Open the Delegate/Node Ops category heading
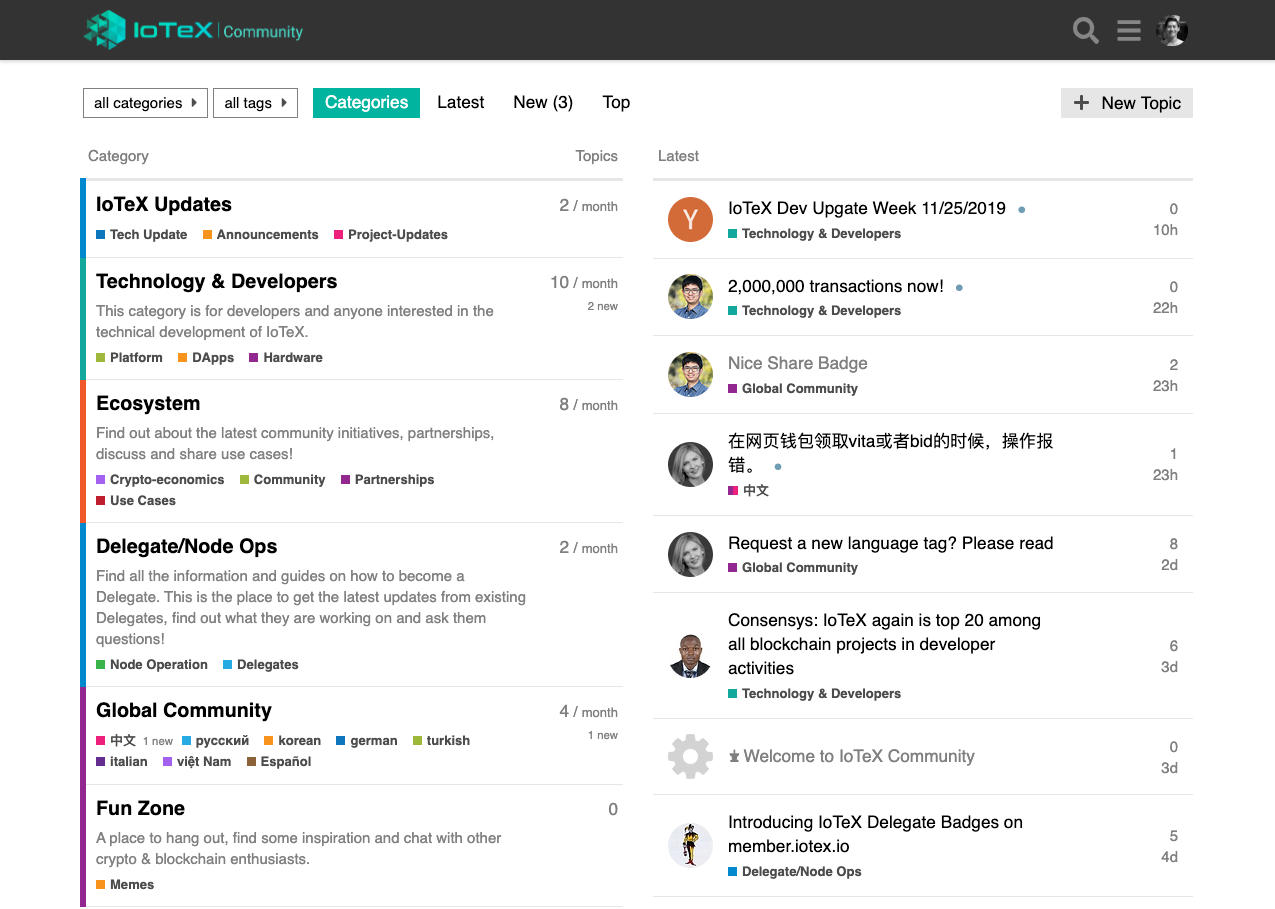This screenshot has width=1275, height=909. point(186,546)
